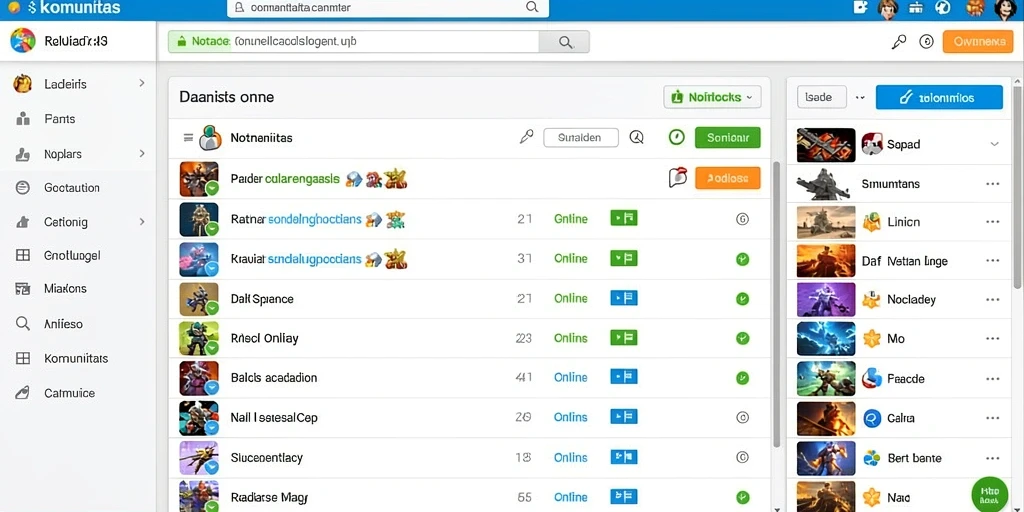Click the Calra round blue icon
Image resolution: width=1024 pixels, height=512 pixels.
click(872, 418)
